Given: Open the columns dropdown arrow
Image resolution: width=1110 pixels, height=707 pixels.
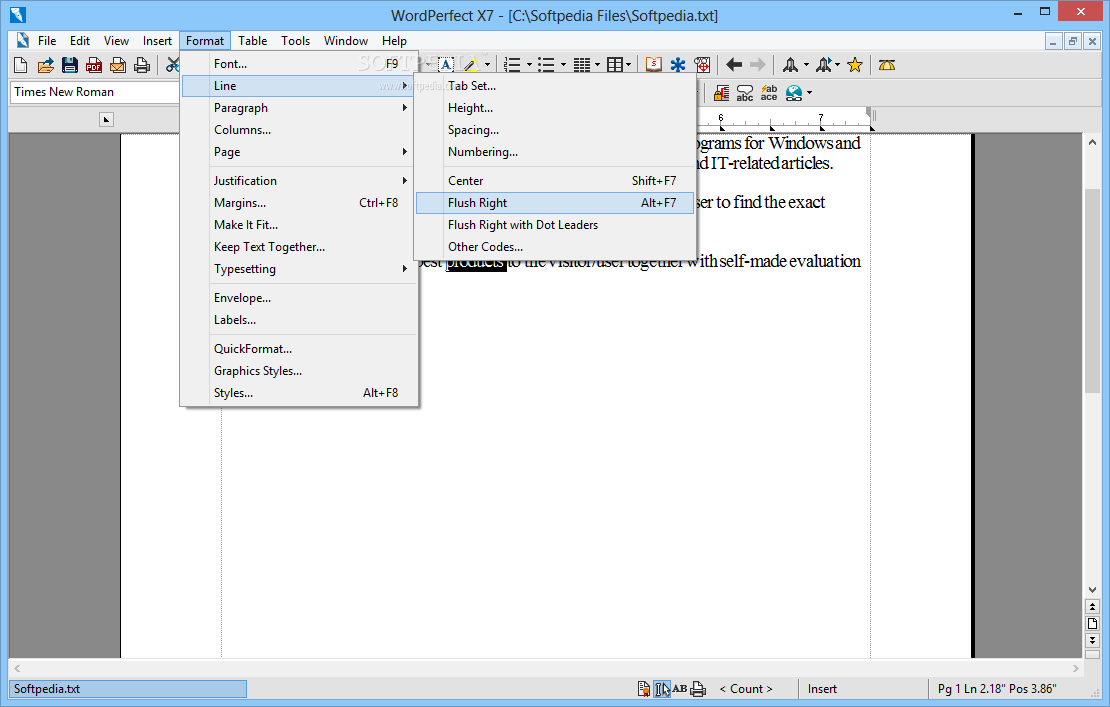Looking at the screenshot, I should tap(597, 65).
